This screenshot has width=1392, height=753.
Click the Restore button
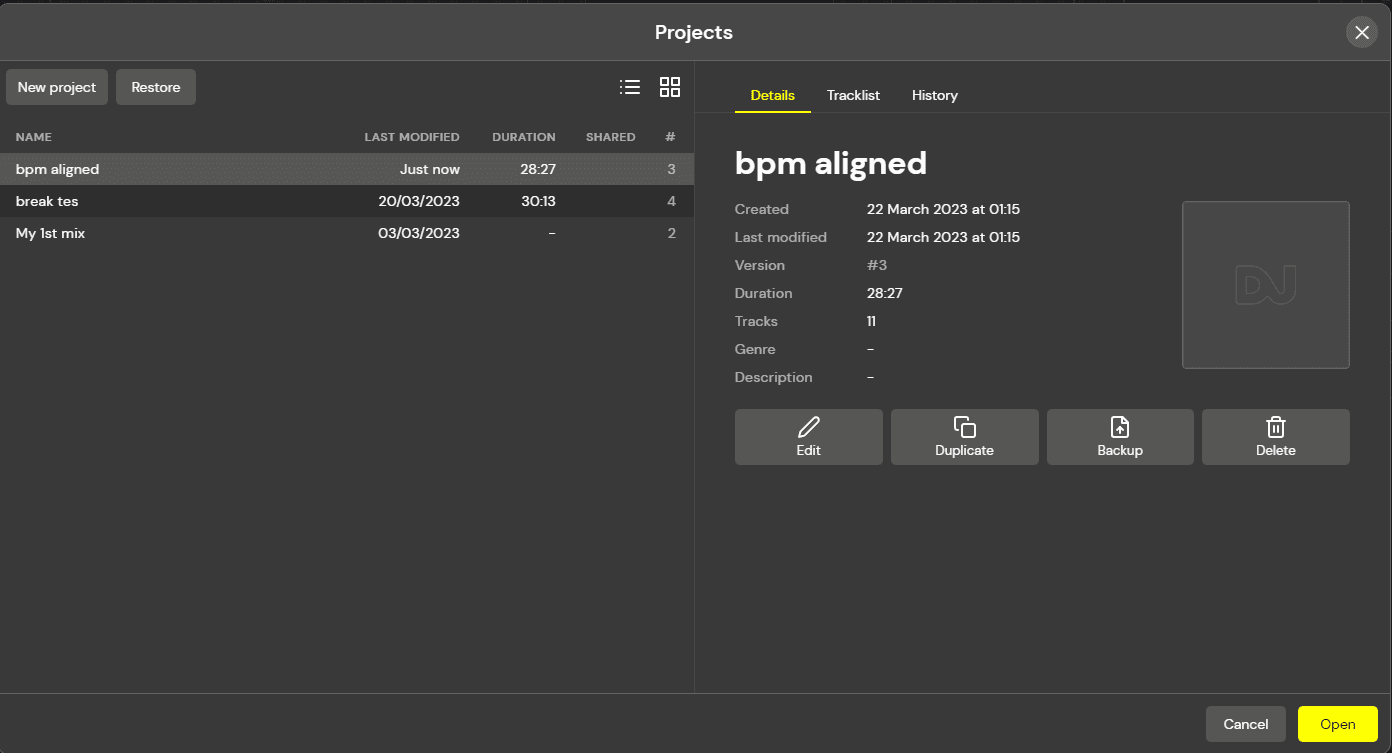(156, 87)
